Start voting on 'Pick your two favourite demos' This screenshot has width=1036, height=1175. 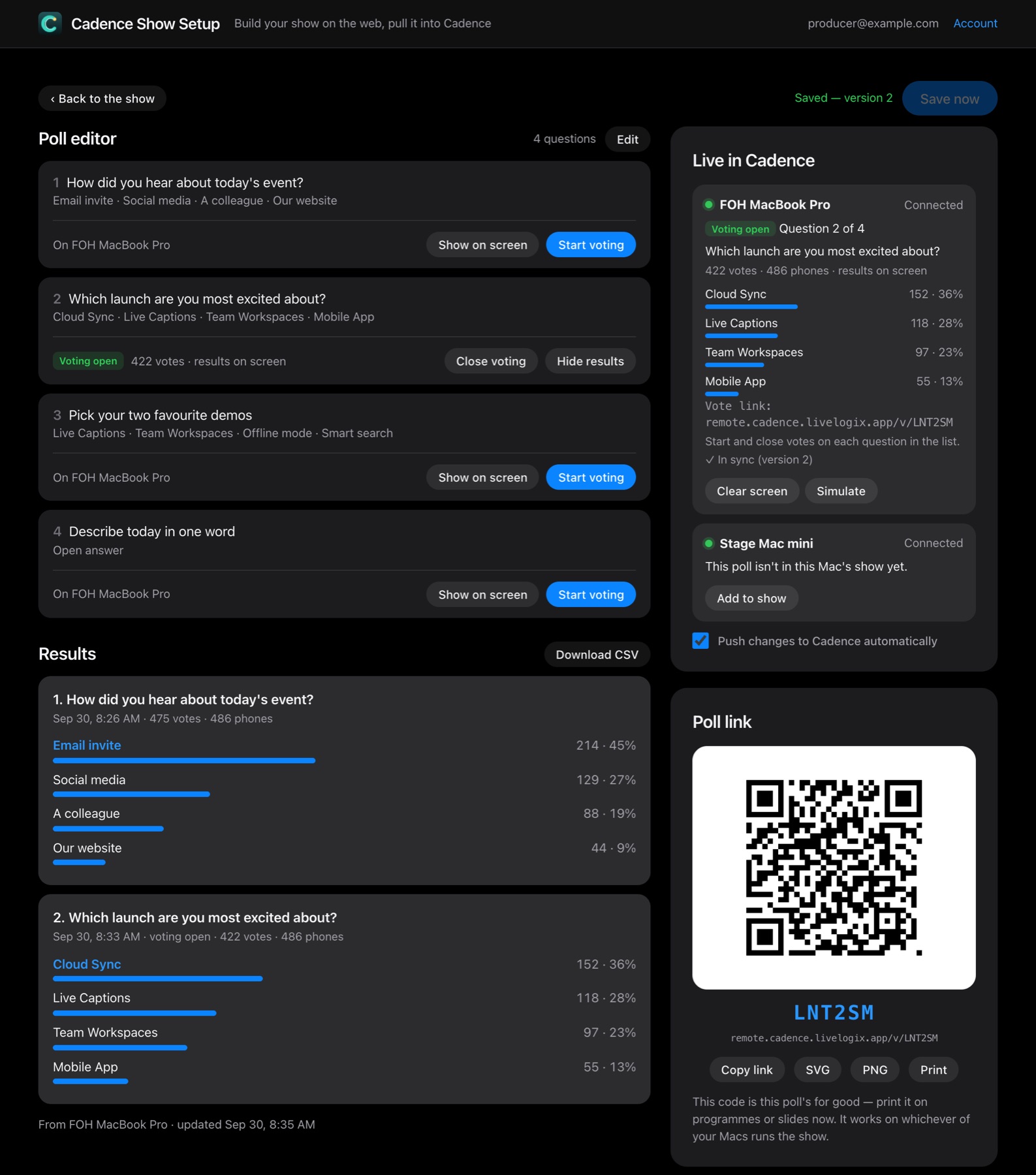pos(591,477)
